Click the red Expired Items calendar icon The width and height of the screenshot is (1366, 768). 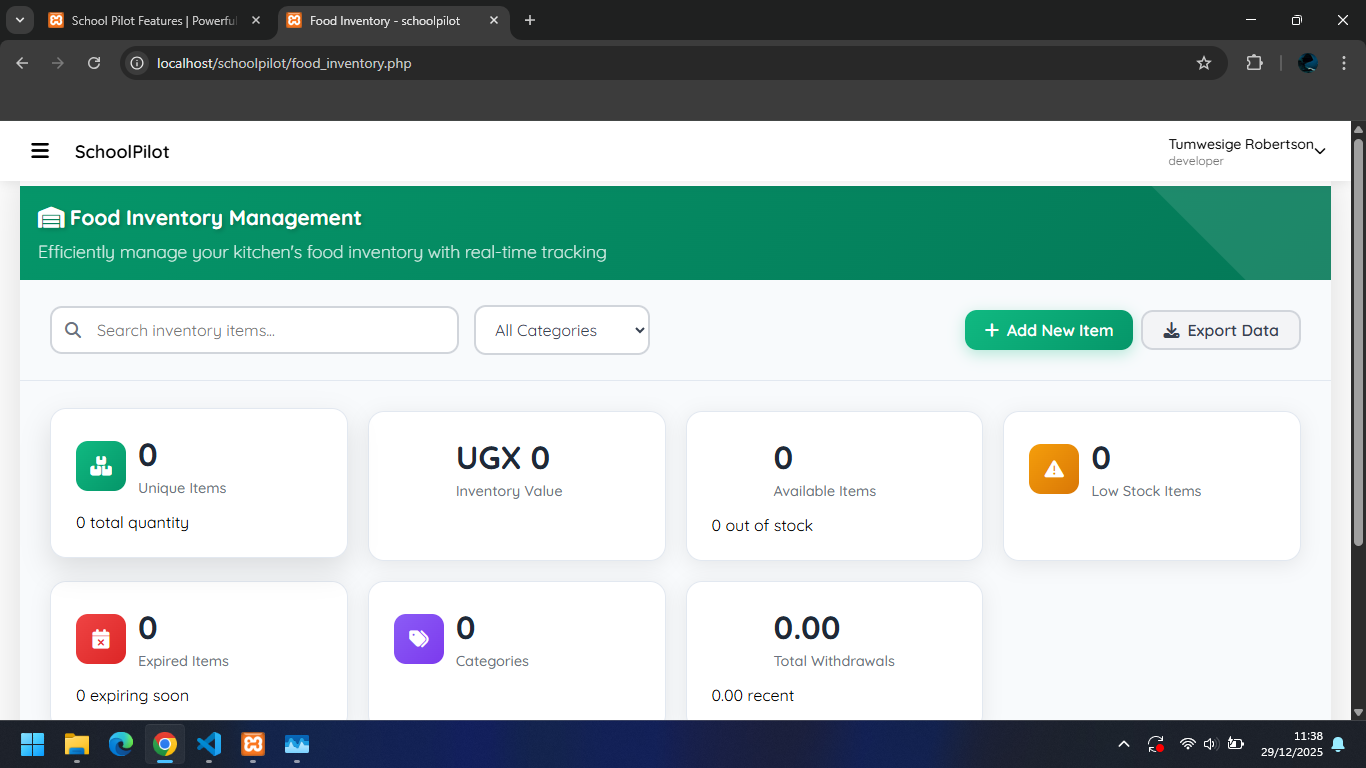click(101, 639)
